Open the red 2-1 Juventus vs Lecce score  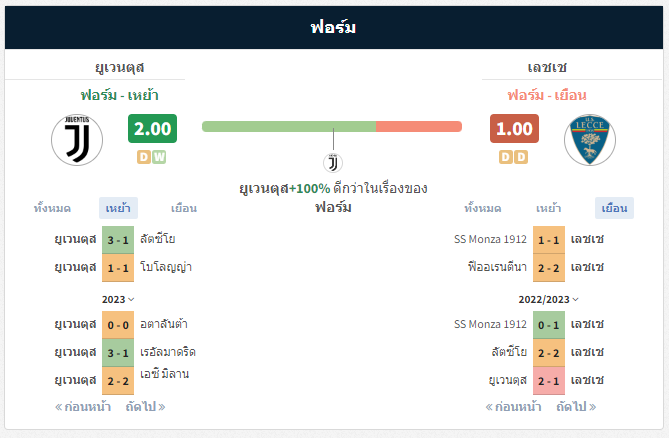pos(549,381)
